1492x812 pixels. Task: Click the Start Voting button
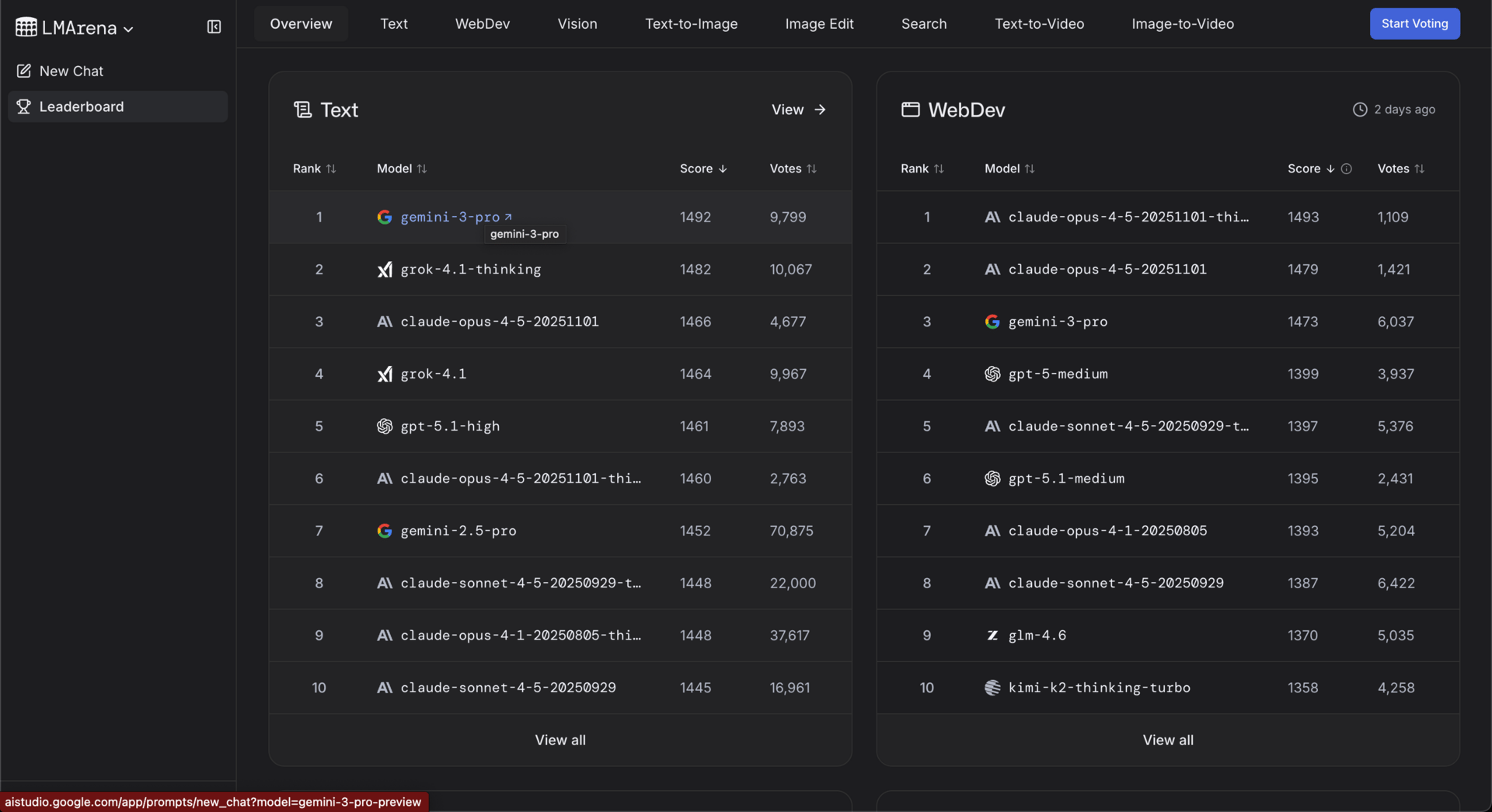[1415, 23]
